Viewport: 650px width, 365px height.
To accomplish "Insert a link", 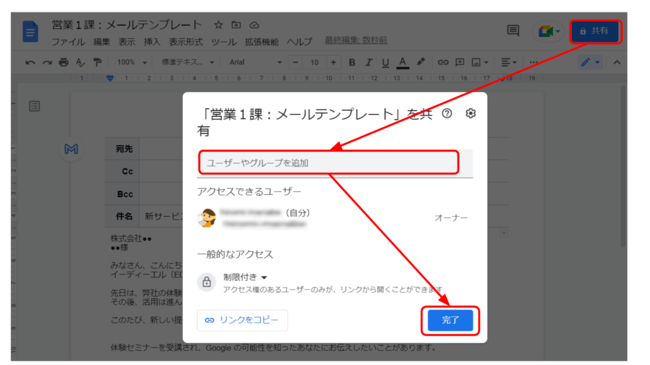I will click(x=443, y=62).
